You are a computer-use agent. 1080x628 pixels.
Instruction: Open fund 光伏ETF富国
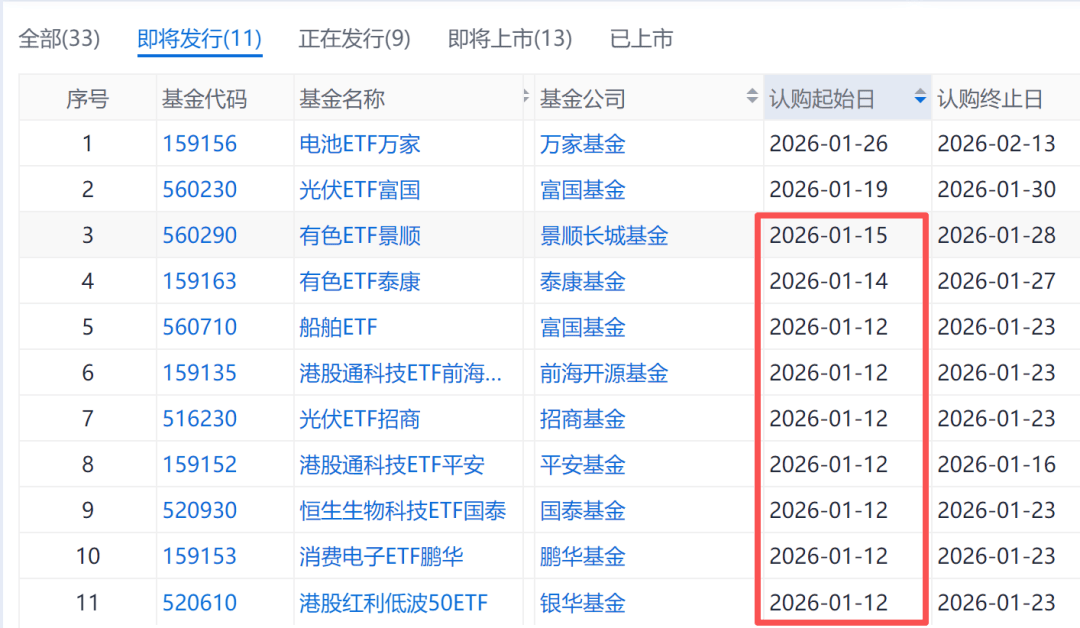[x=360, y=189]
